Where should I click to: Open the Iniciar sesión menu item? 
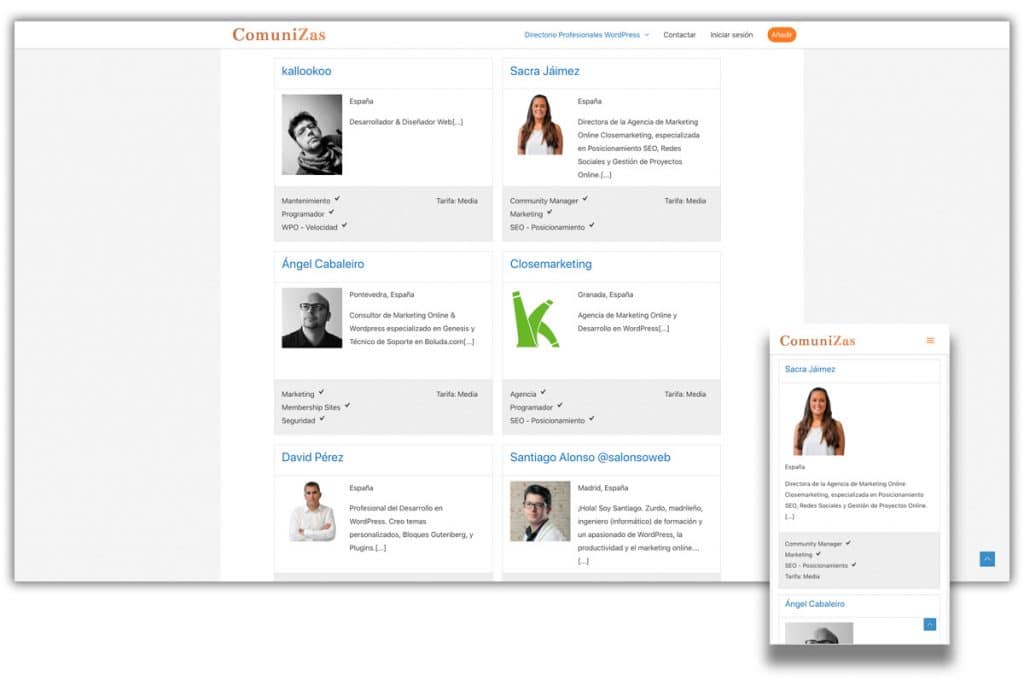coord(731,35)
